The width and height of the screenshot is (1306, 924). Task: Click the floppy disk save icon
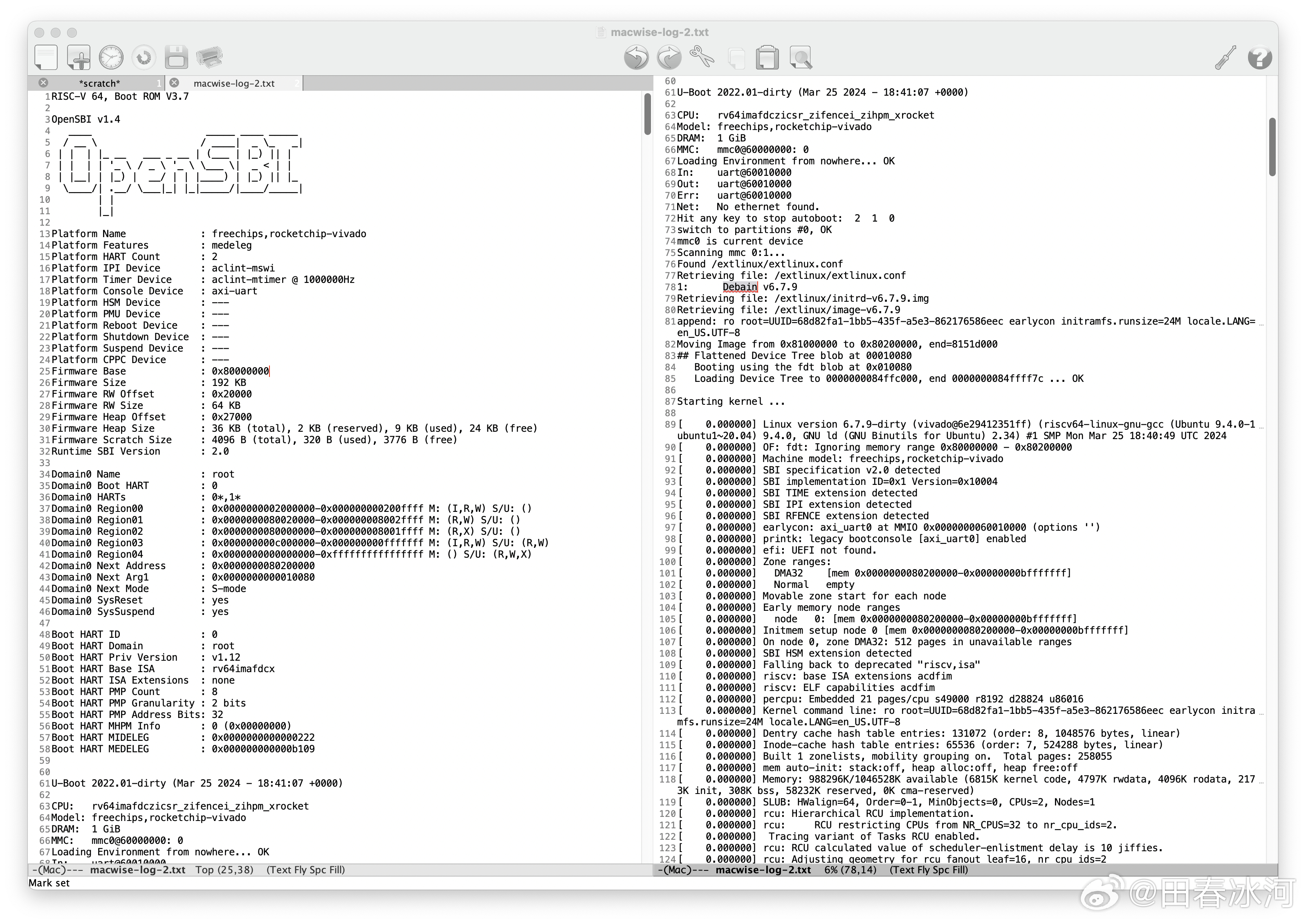176,58
